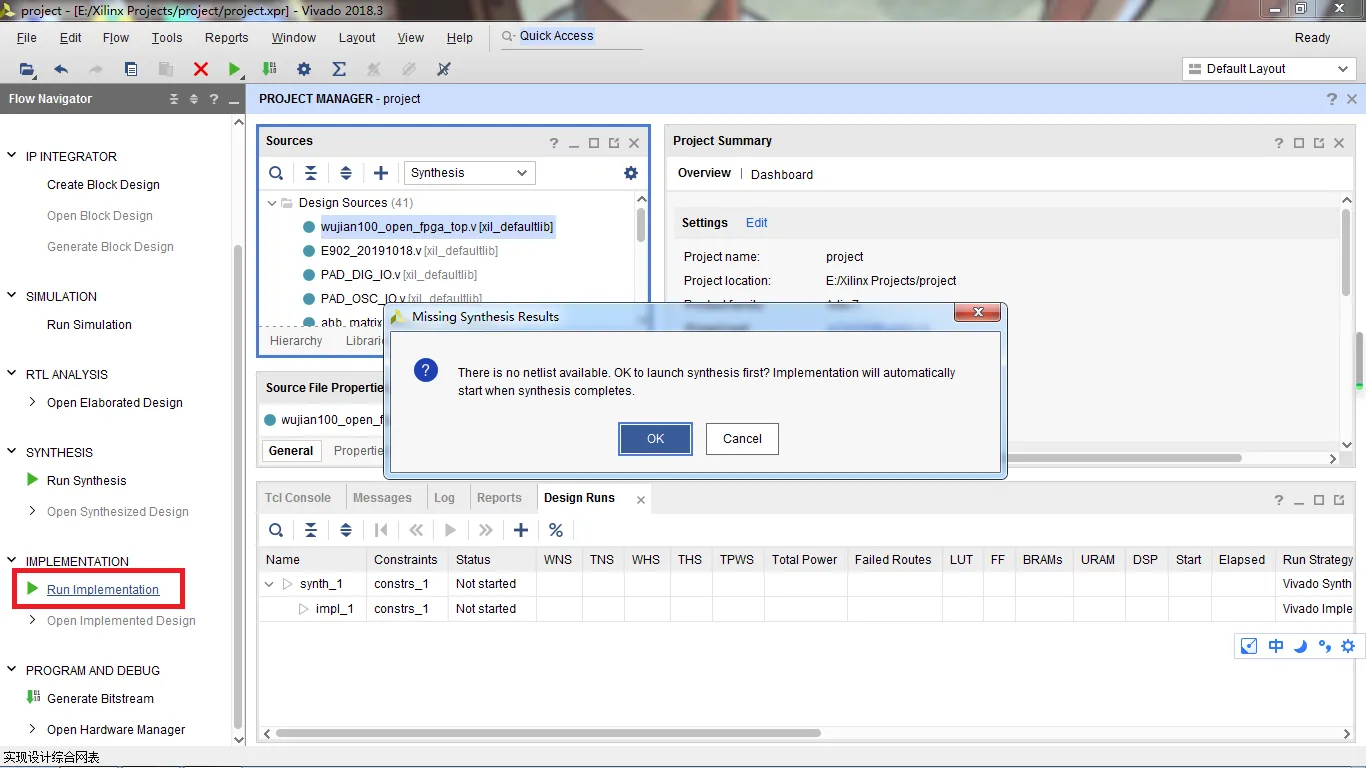1366x768 pixels.
Task: Maximize the Sources panel
Action: pyautogui.click(x=594, y=143)
